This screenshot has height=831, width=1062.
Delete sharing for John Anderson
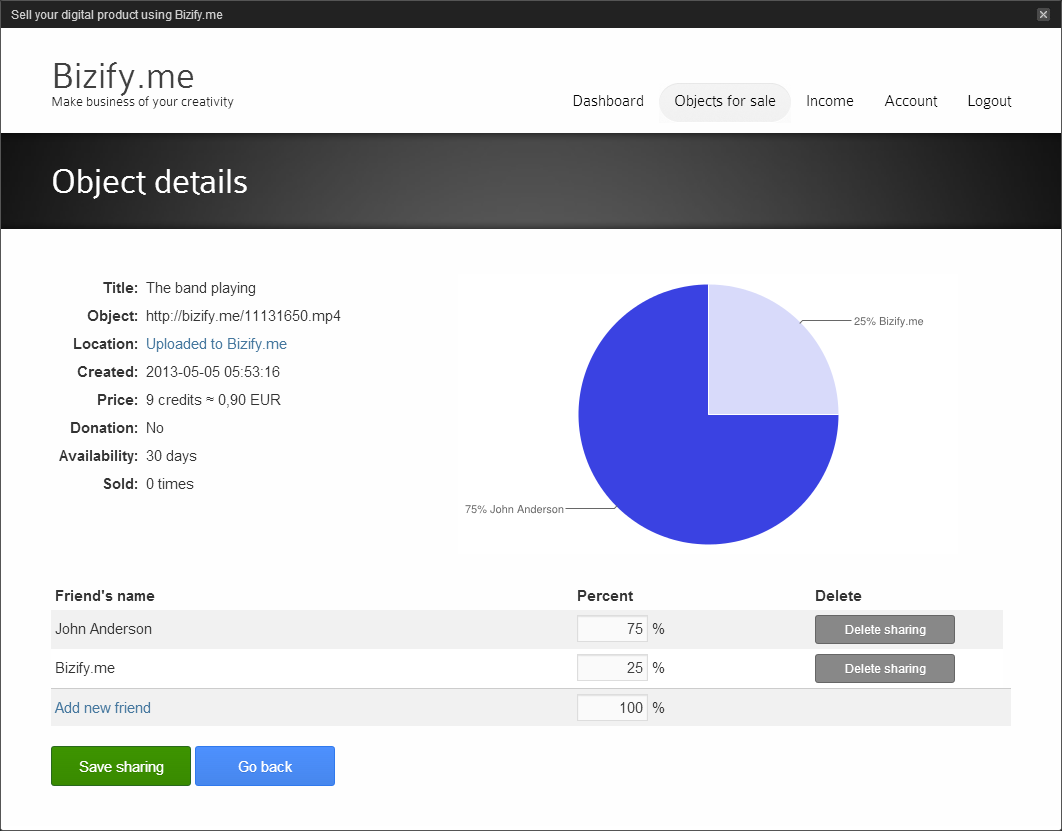click(x=885, y=629)
